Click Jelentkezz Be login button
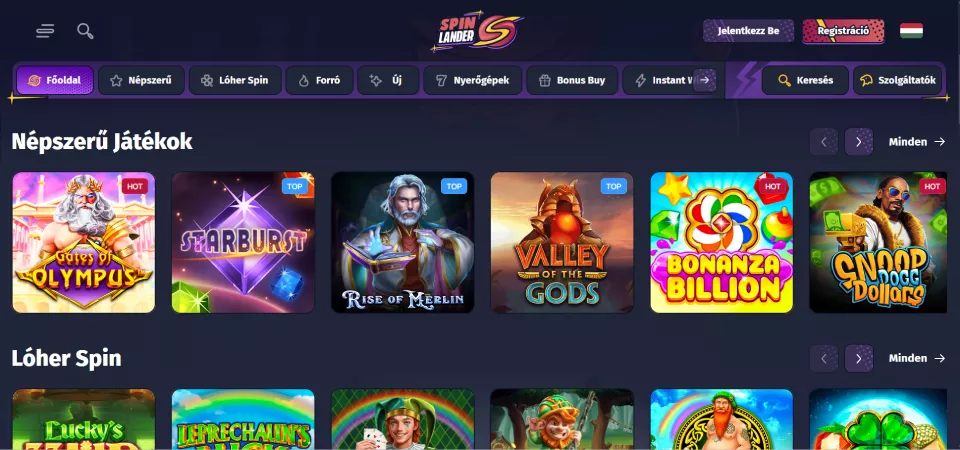Screen dimensions: 960x450 click(748, 31)
